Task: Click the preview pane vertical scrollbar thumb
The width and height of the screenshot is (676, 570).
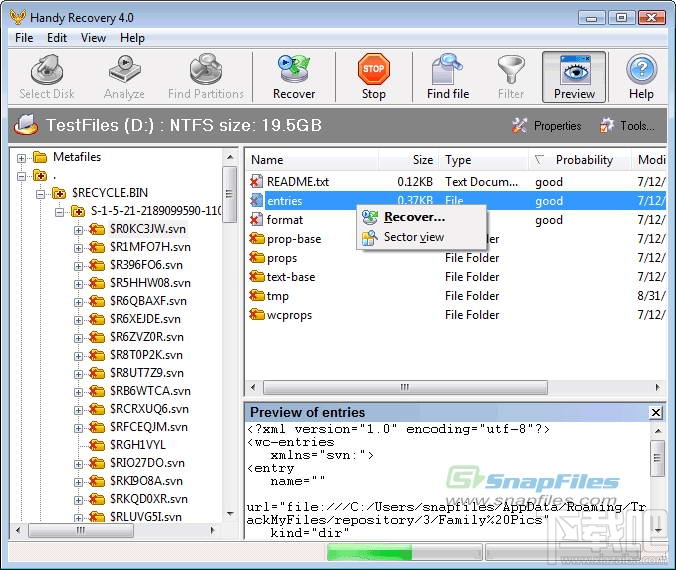Action: tap(657, 458)
